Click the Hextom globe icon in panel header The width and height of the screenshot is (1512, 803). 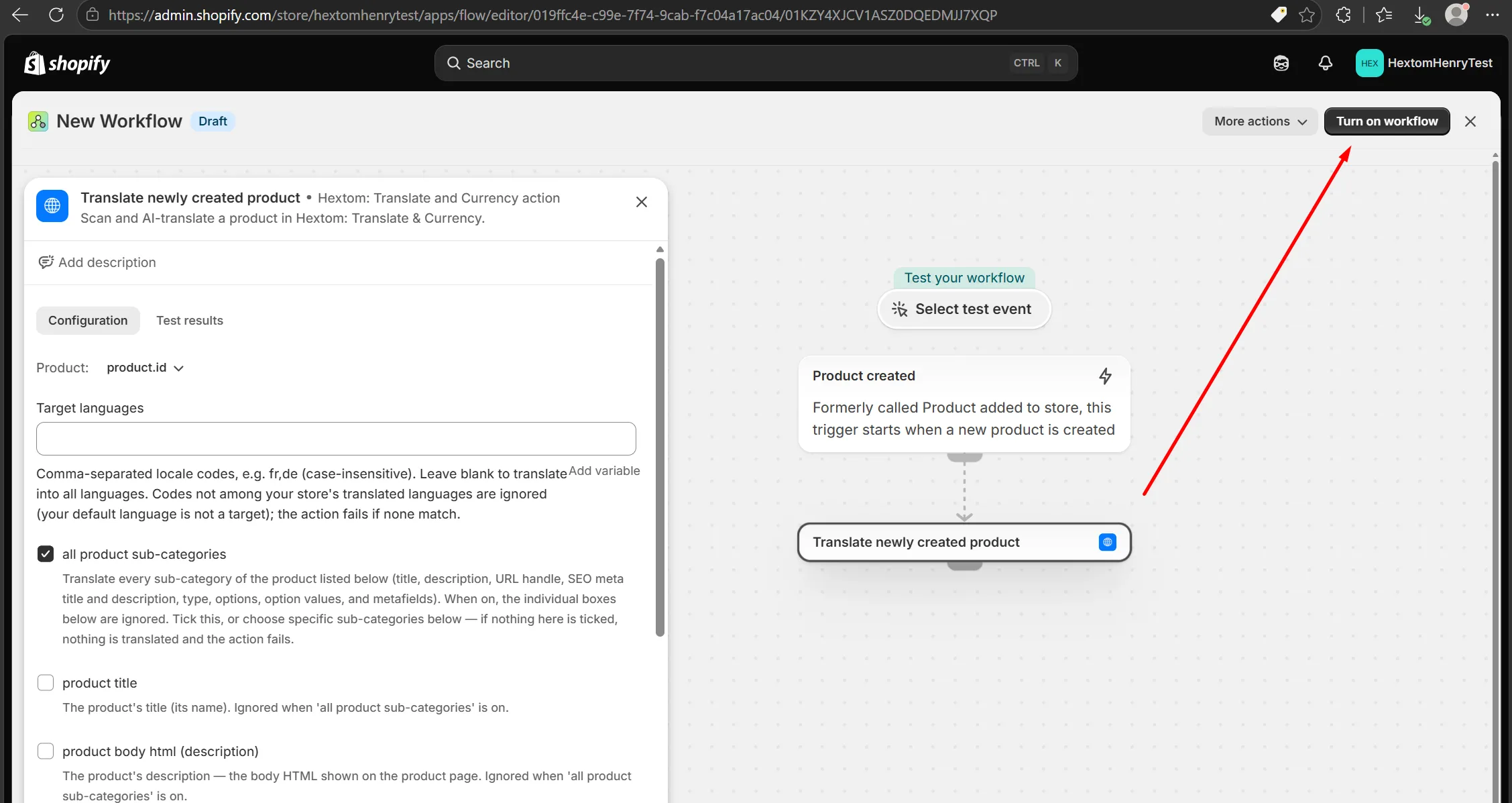(x=52, y=206)
